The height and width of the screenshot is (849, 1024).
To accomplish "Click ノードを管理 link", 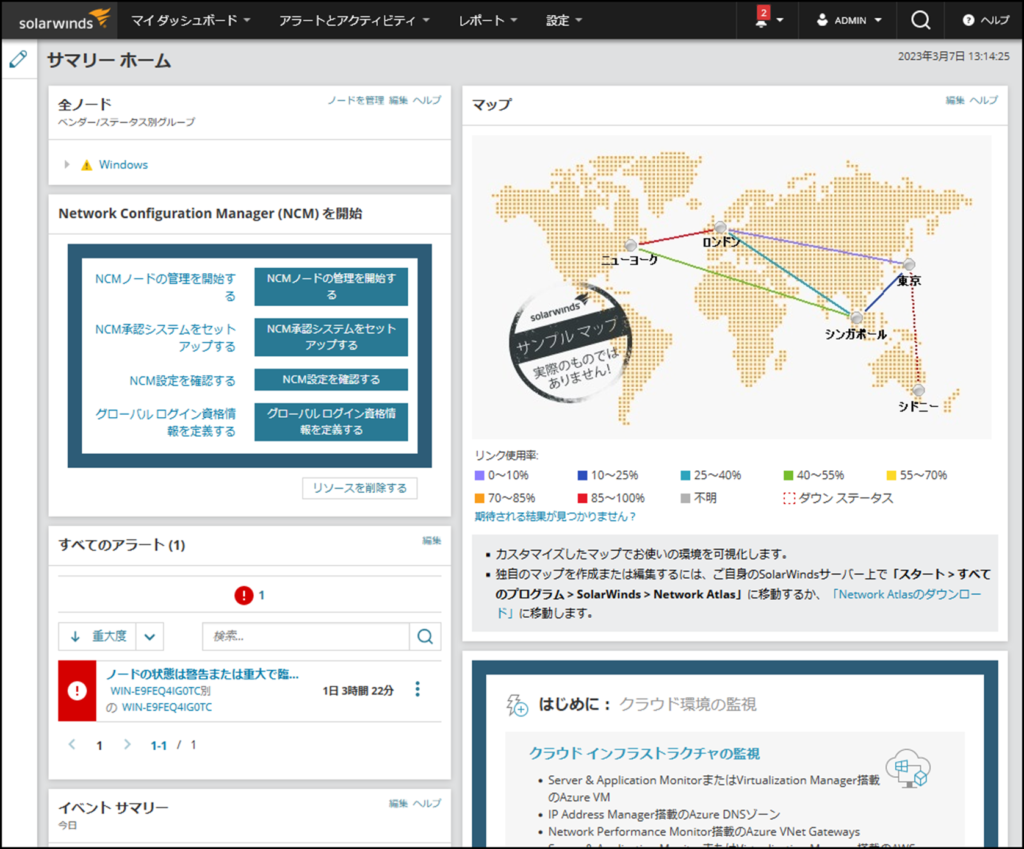I will pos(355,100).
